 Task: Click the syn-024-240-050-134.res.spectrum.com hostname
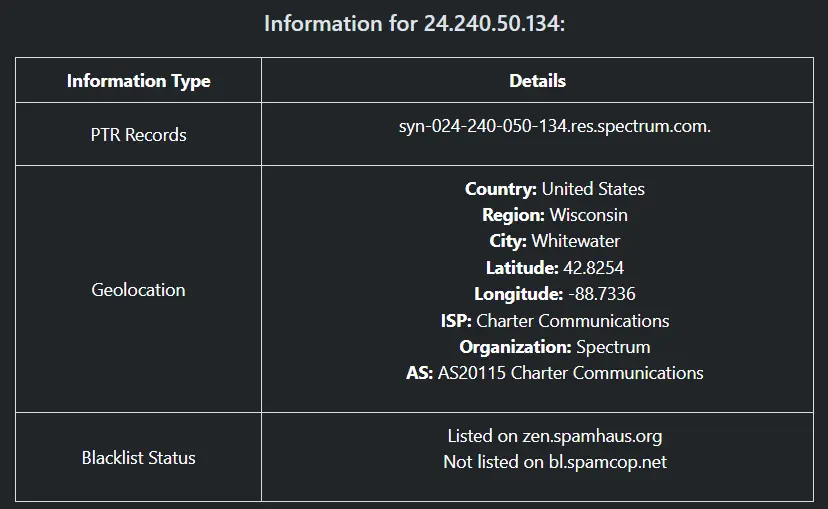(554, 127)
